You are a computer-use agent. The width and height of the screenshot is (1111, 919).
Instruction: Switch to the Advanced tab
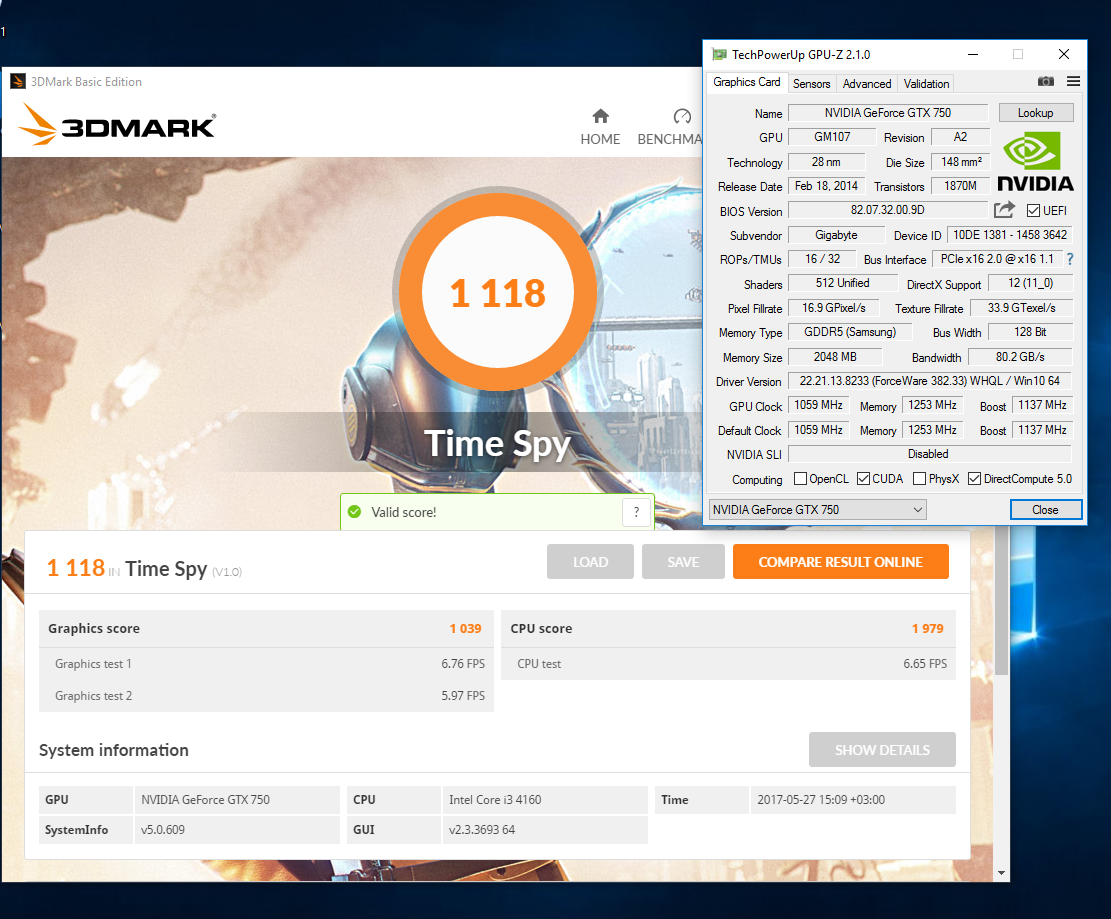tap(867, 84)
